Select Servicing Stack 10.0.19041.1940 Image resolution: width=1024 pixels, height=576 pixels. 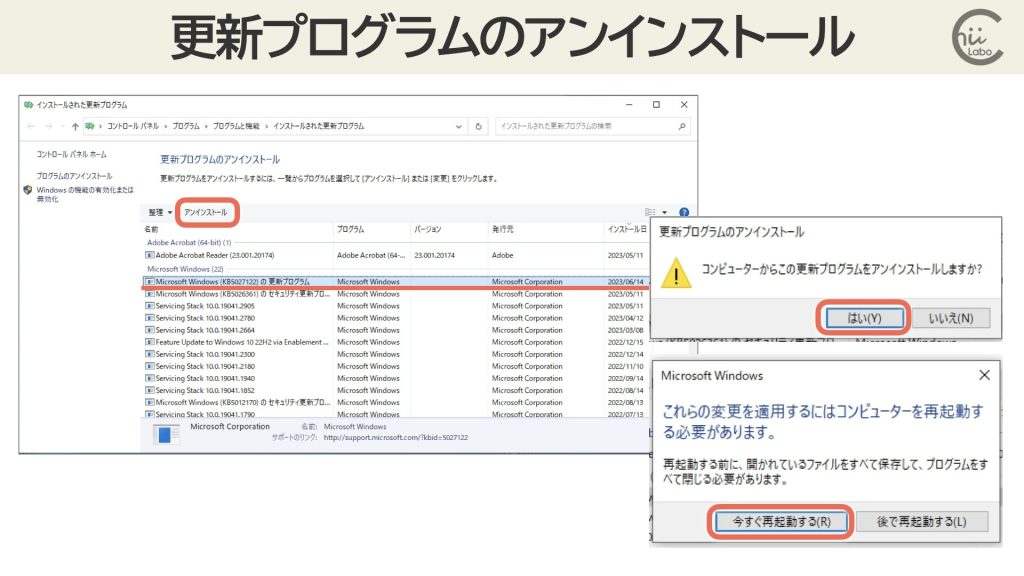[x=396, y=378]
